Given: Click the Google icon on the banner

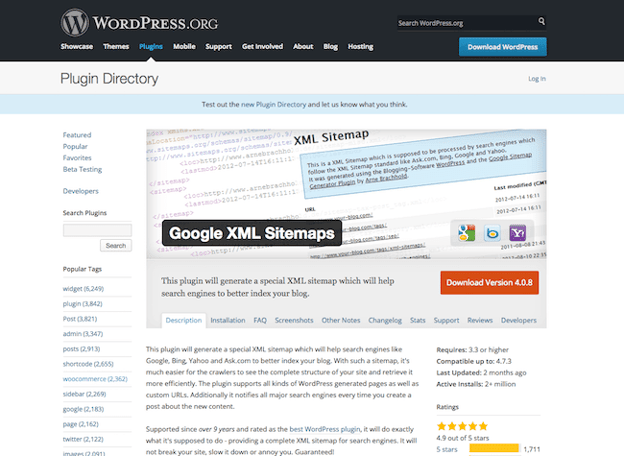Looking at the screenshot, I should pyautogui.click(x=465, y=233).
